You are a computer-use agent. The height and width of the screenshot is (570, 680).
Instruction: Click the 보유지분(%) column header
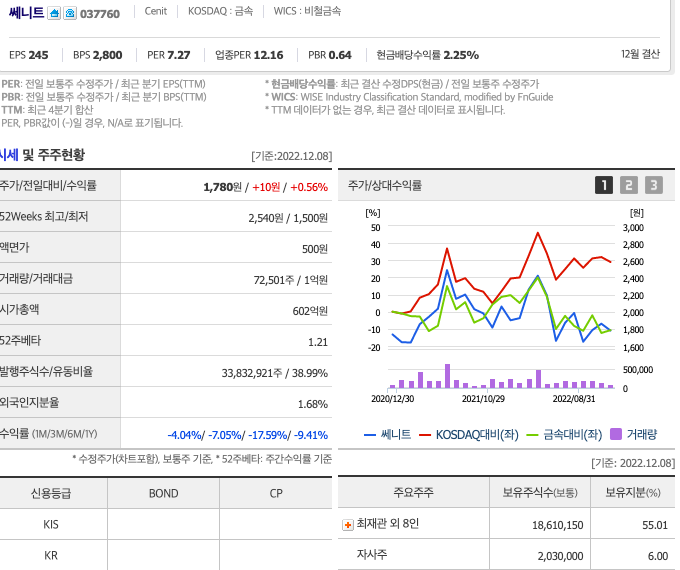[633, 492]
